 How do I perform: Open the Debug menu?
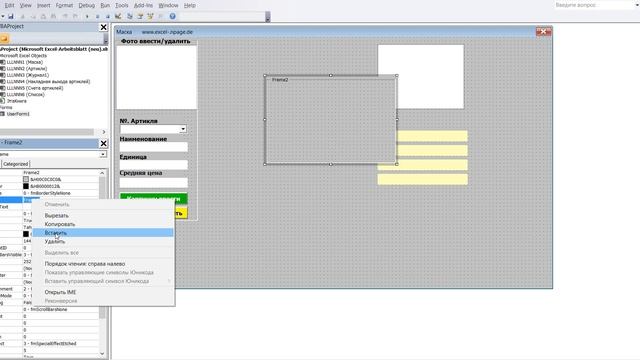click(87, 5)
